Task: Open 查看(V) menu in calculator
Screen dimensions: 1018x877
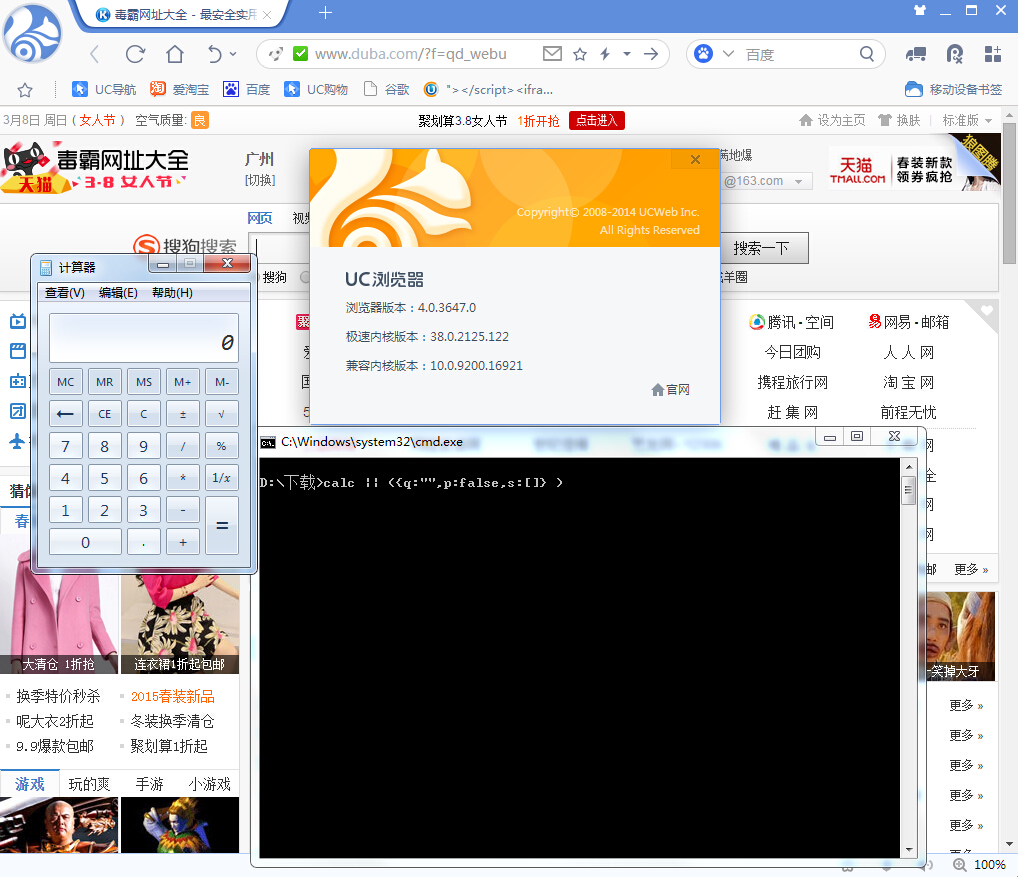Action: (x=64, y=293)
